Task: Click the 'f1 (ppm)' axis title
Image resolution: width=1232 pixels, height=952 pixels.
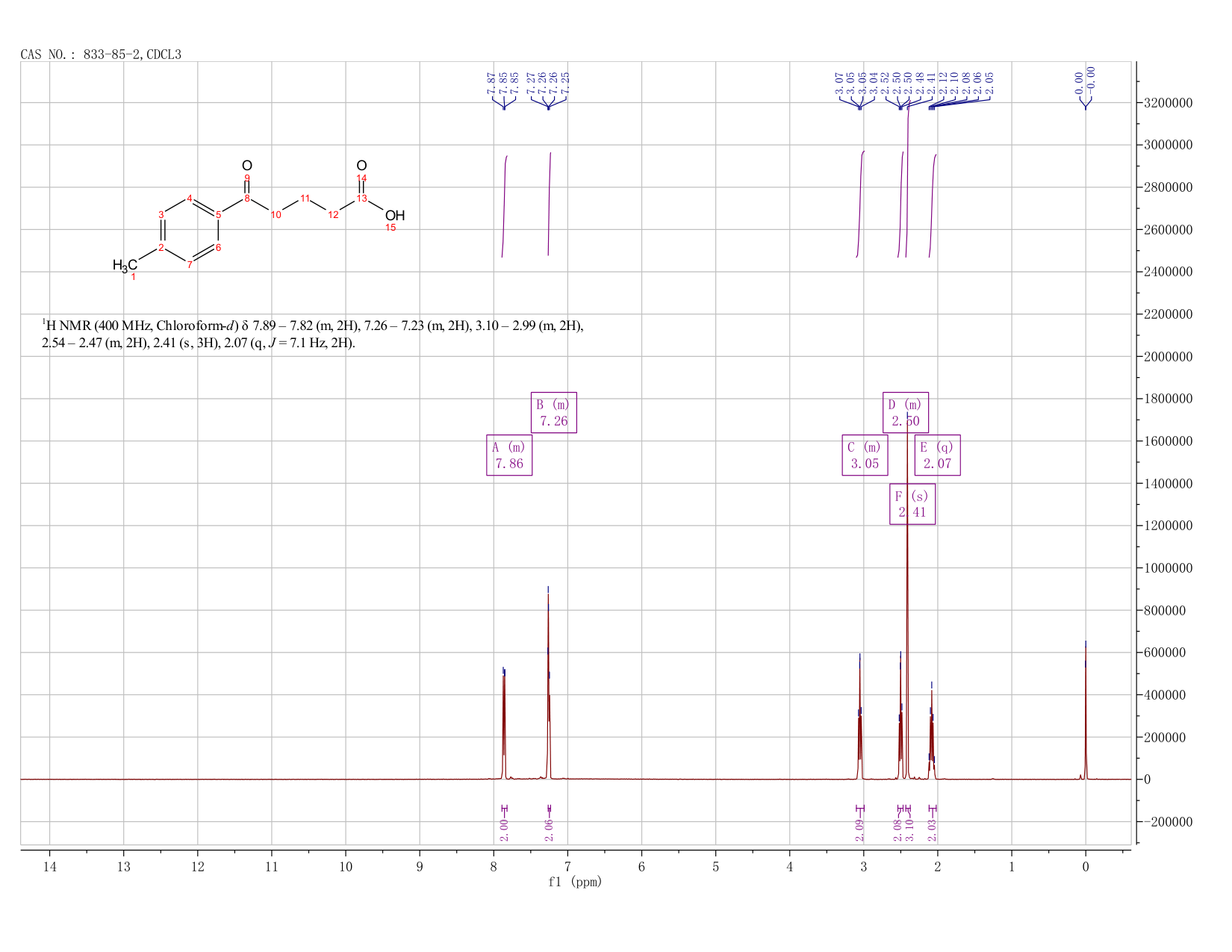Action: point(575,882)
